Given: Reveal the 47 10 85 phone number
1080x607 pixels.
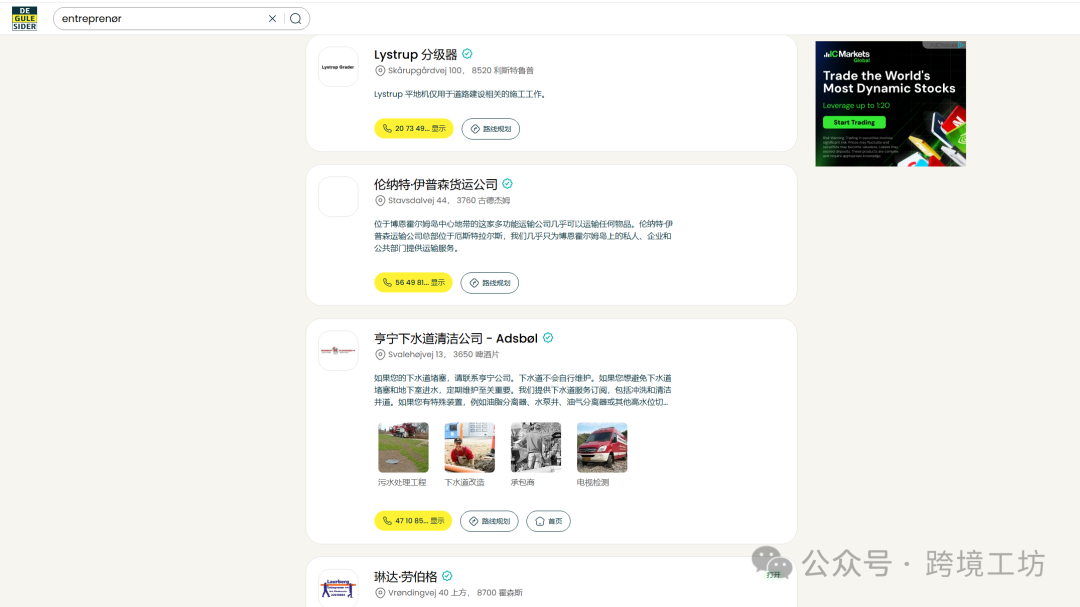Looking at the screenshot, I should [x=413, y=521].
